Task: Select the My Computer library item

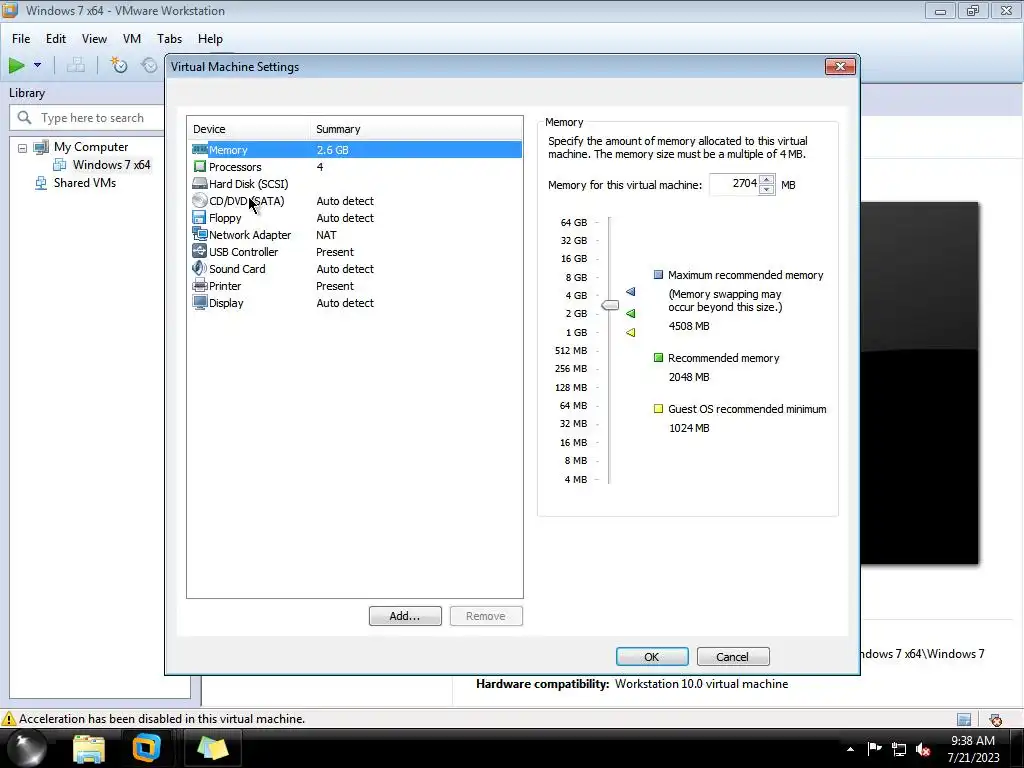Action: (91, 147)
